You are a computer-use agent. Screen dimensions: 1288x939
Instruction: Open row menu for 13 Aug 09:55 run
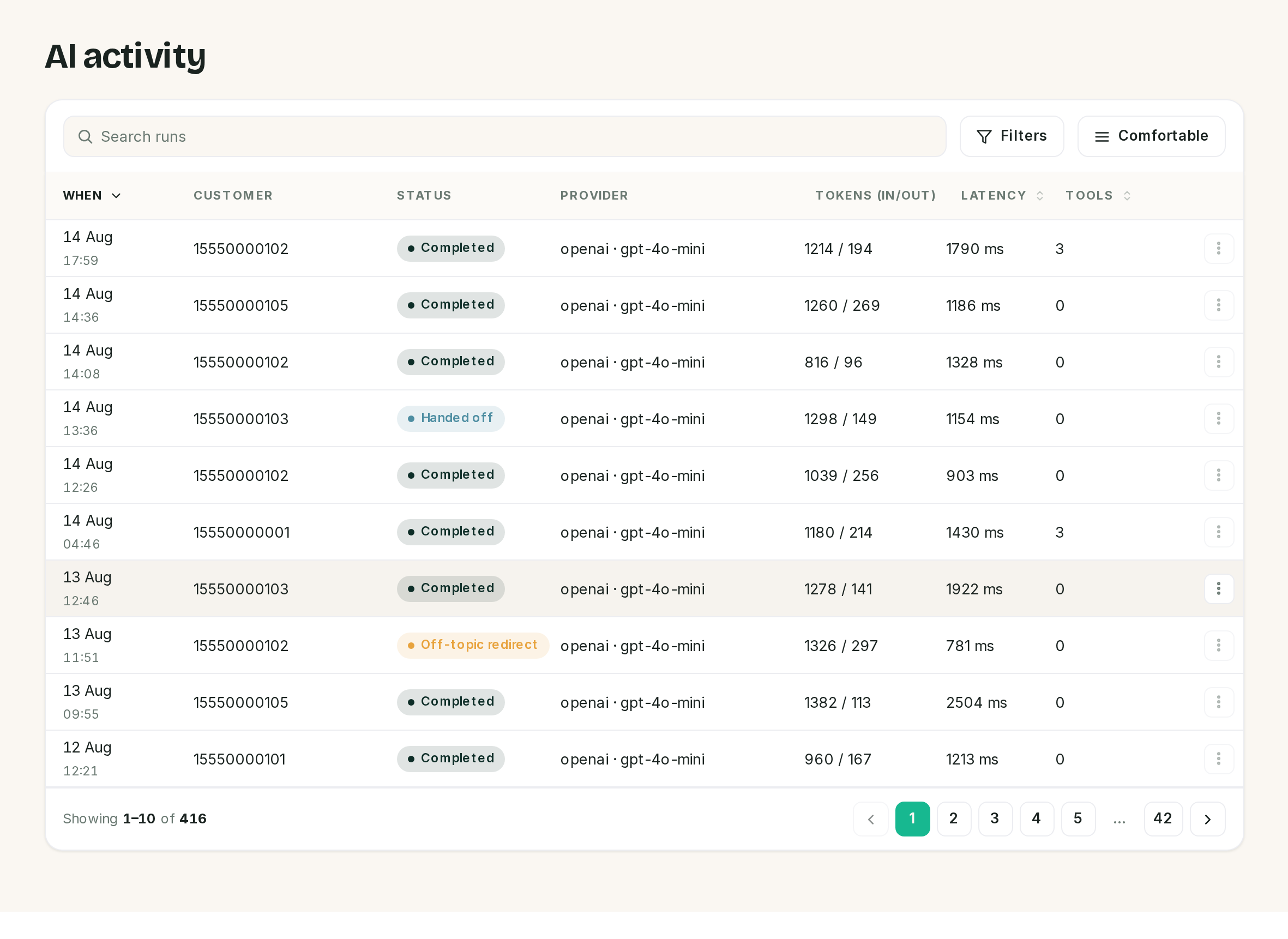point(1218,702)
